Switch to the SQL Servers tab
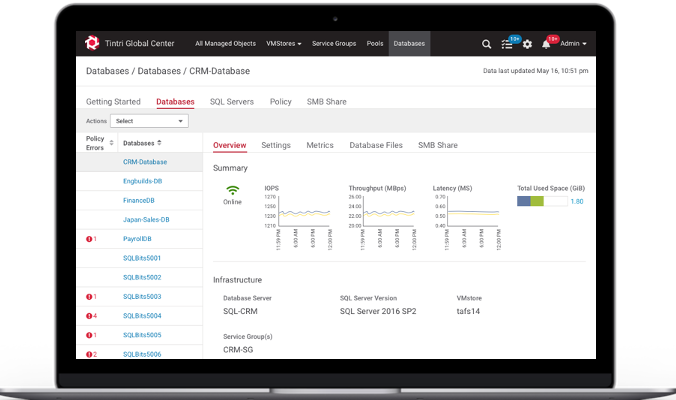The image size is (676, 400). click(x=232, y=102)
